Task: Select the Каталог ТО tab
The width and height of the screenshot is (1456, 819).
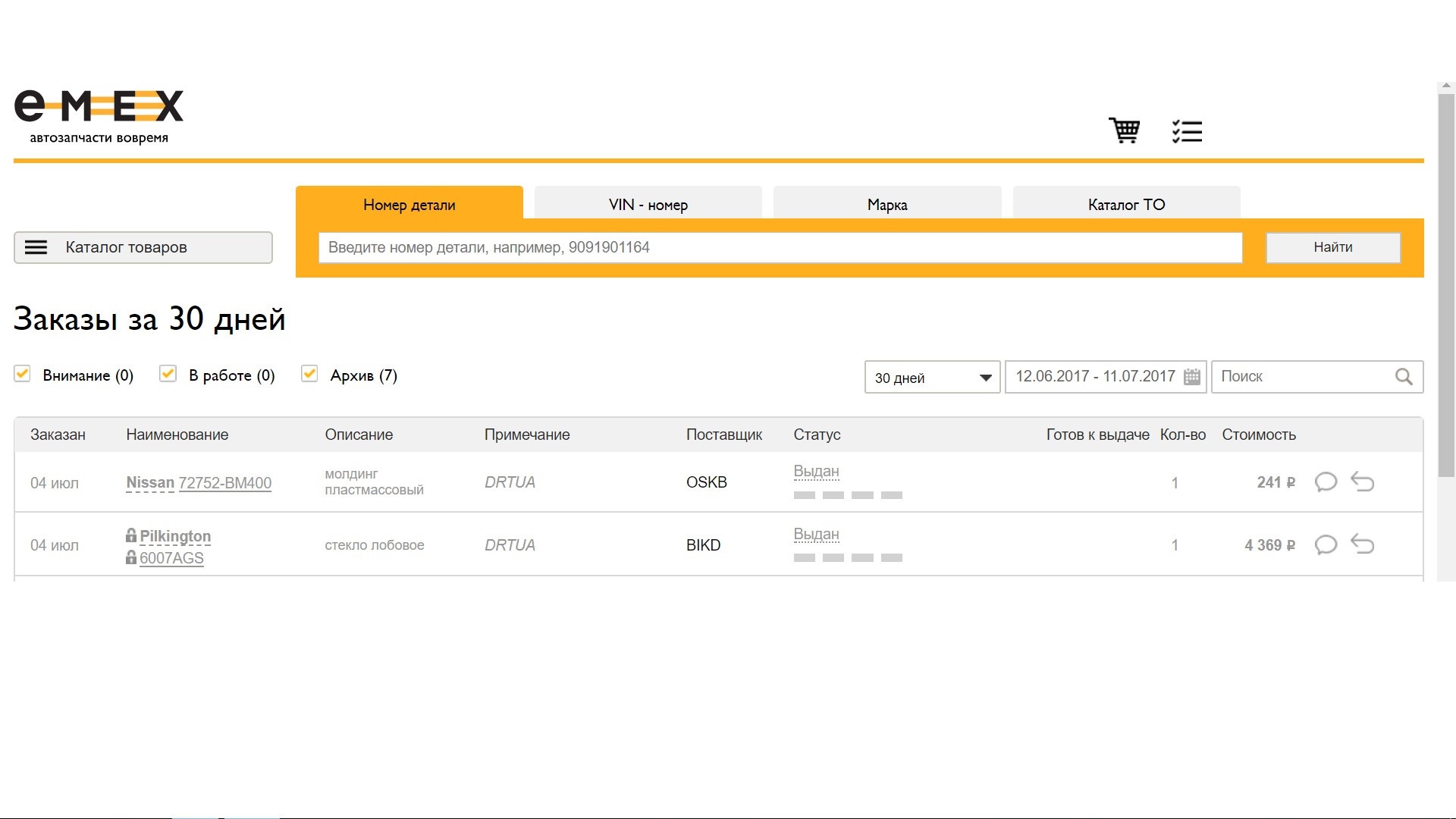Action: tap(1126, 204)
